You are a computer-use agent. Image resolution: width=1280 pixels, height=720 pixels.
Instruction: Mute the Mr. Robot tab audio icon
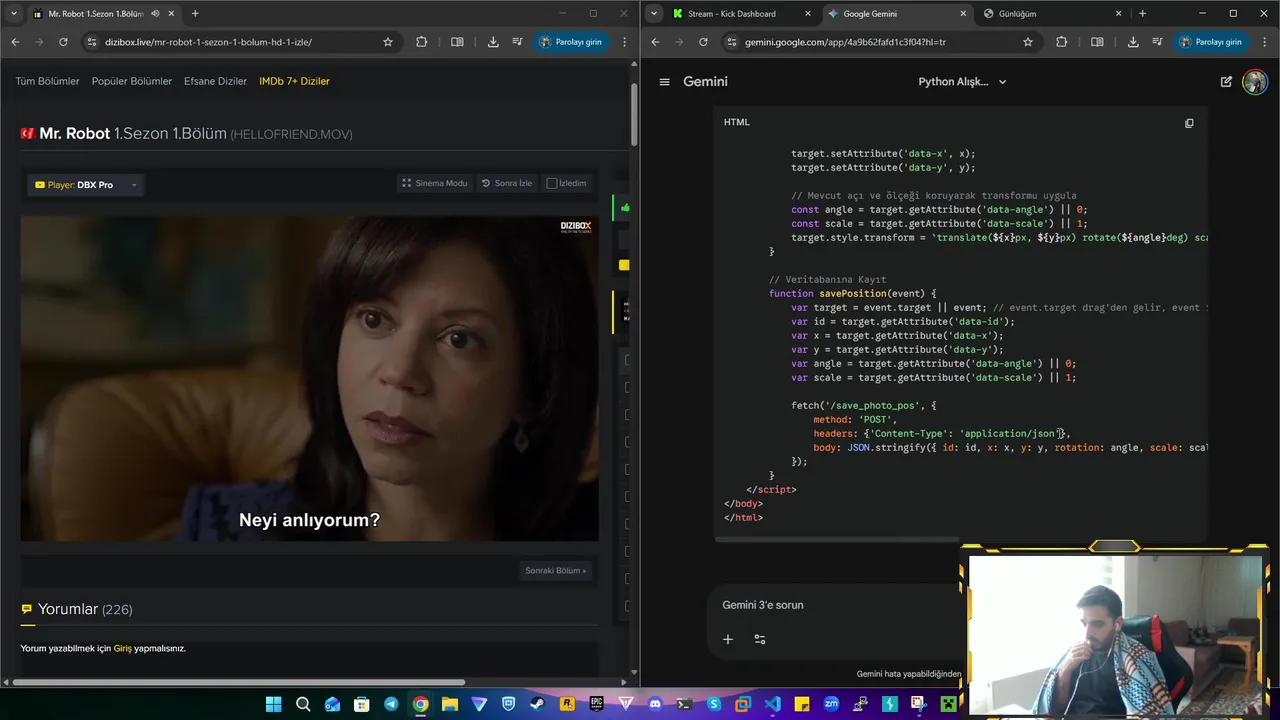point(155,14)
